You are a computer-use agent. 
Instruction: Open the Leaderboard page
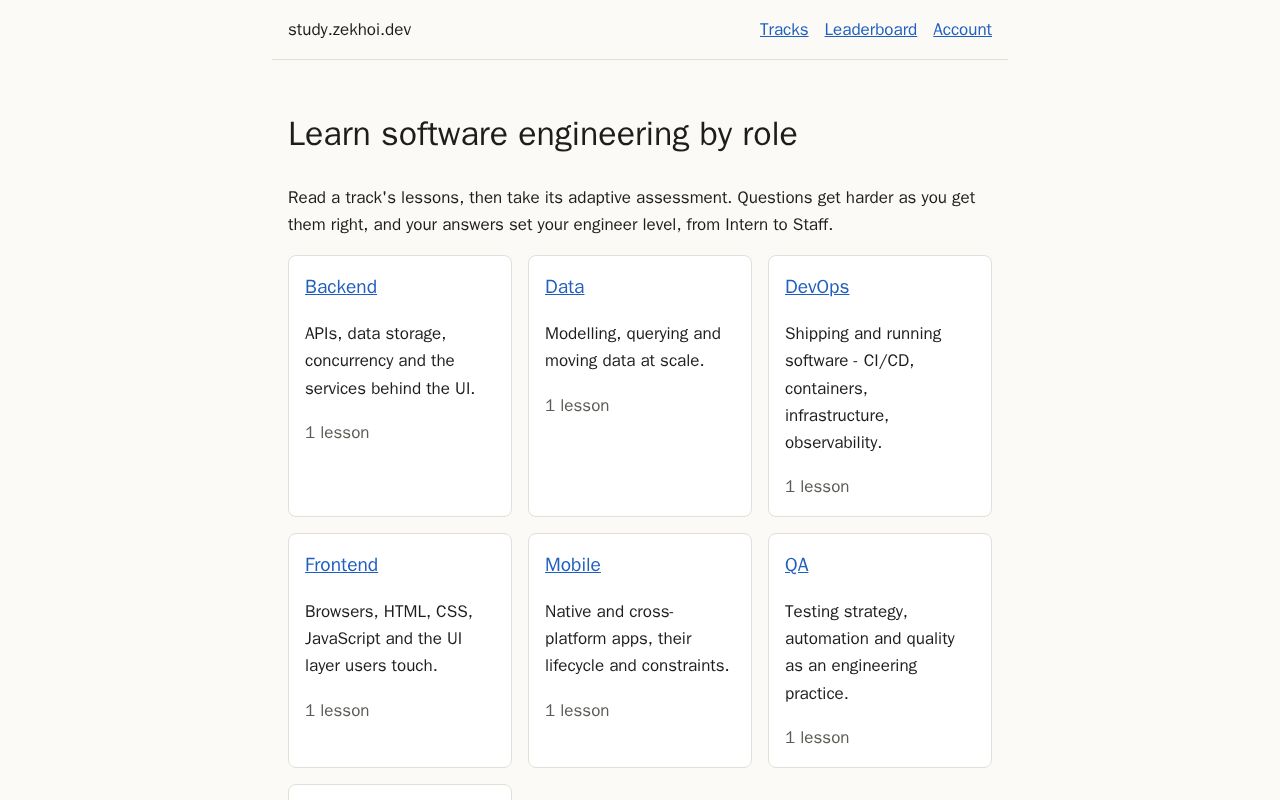coord(871,30)
